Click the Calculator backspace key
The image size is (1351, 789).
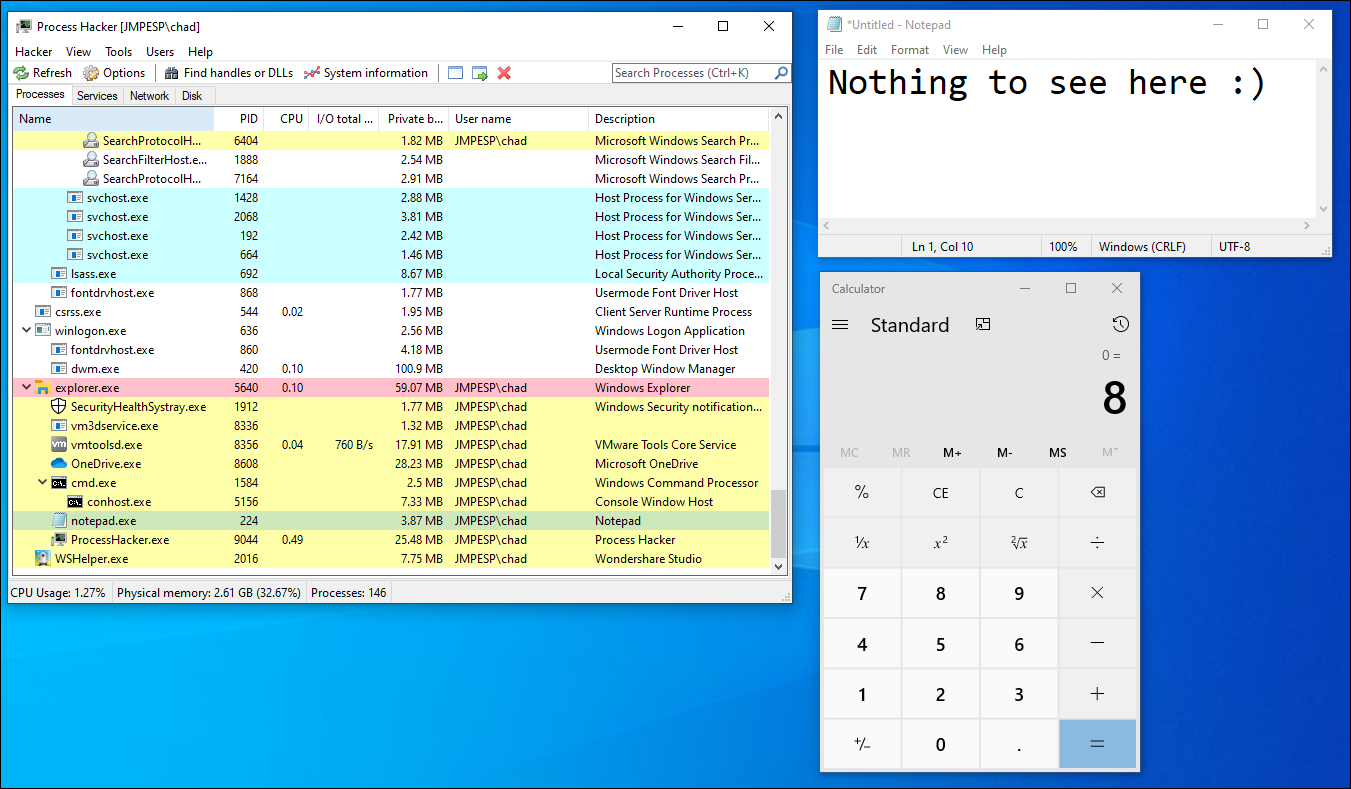click(x=1098, y=492)
